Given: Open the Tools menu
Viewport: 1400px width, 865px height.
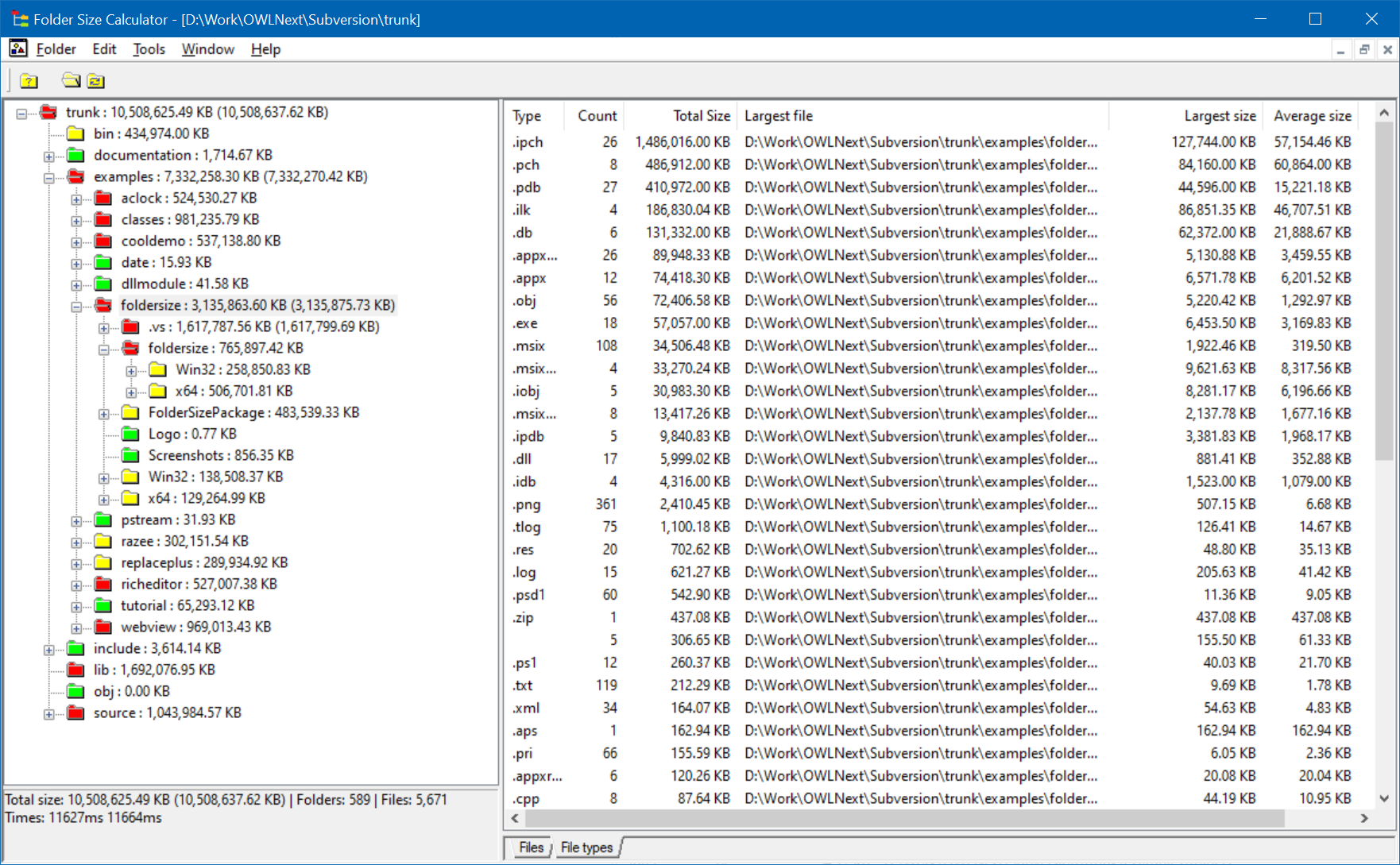Looking at the screenshot, I should pyautogui.click(x=149, y=49).
